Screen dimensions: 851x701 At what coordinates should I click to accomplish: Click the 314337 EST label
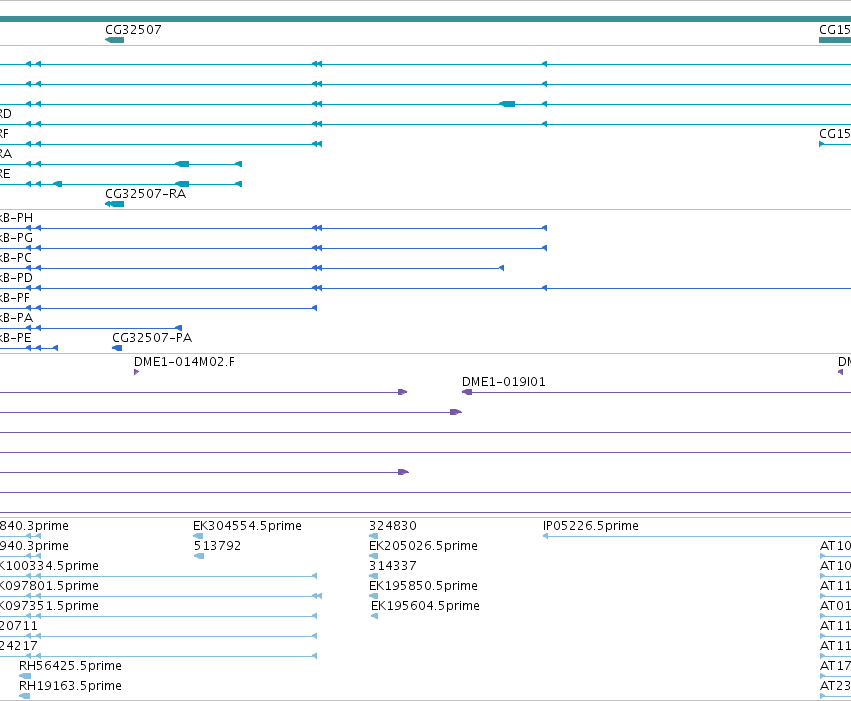point(392,565)
